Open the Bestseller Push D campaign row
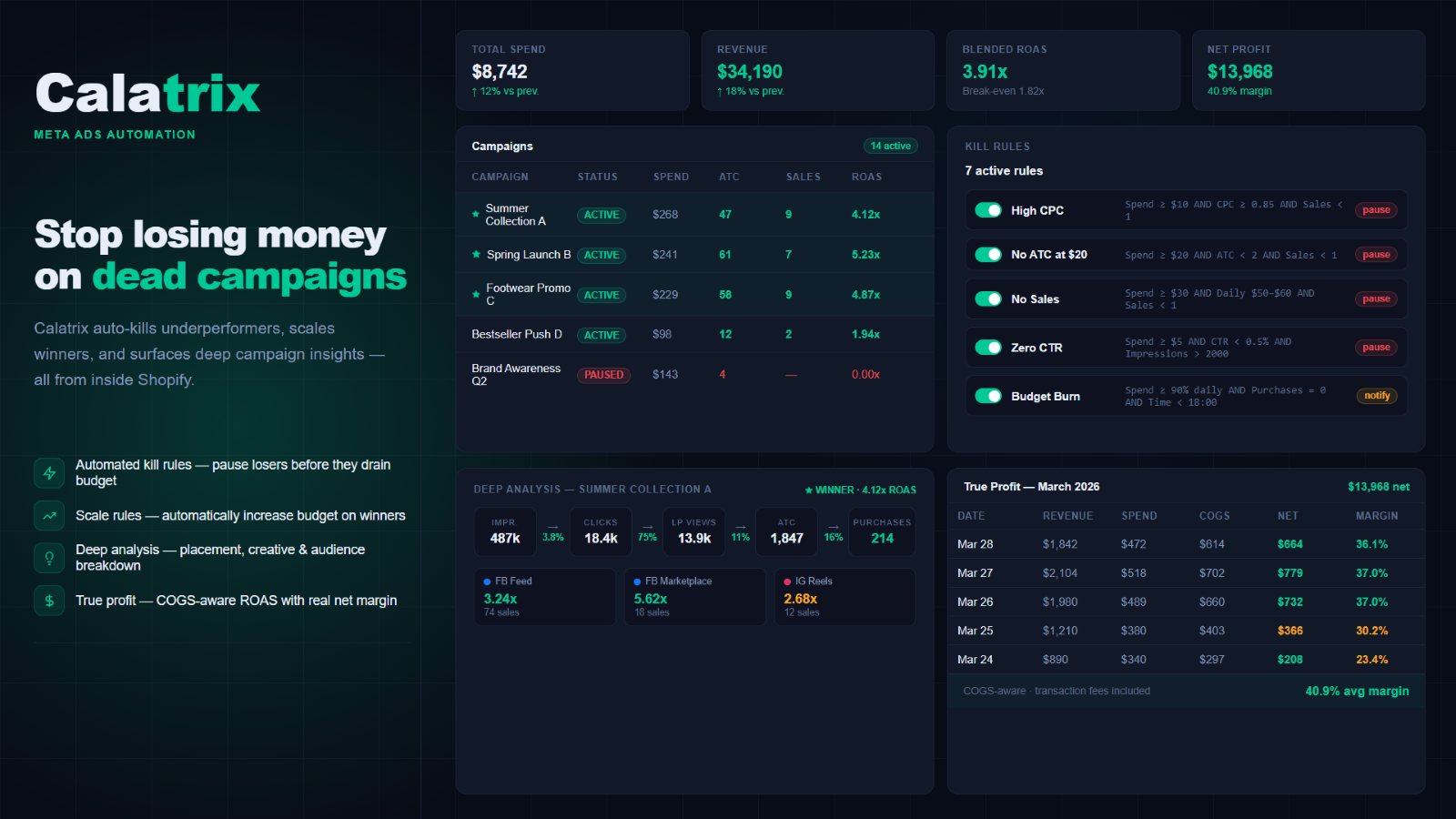Image resolution: width=1456 pixels, height=819 pixels. [695, 335]
